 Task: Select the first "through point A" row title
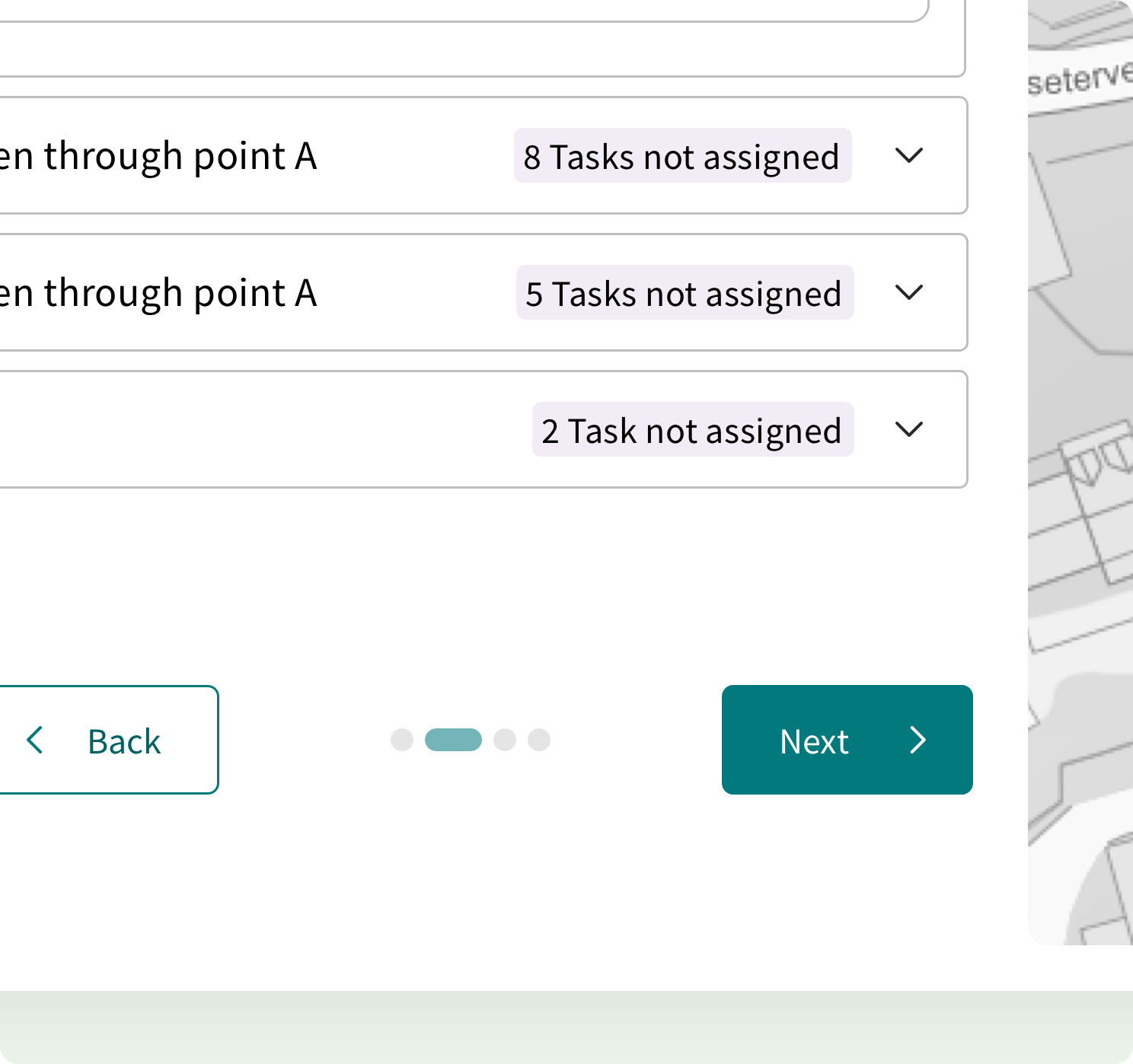click(x=160, y=156)
